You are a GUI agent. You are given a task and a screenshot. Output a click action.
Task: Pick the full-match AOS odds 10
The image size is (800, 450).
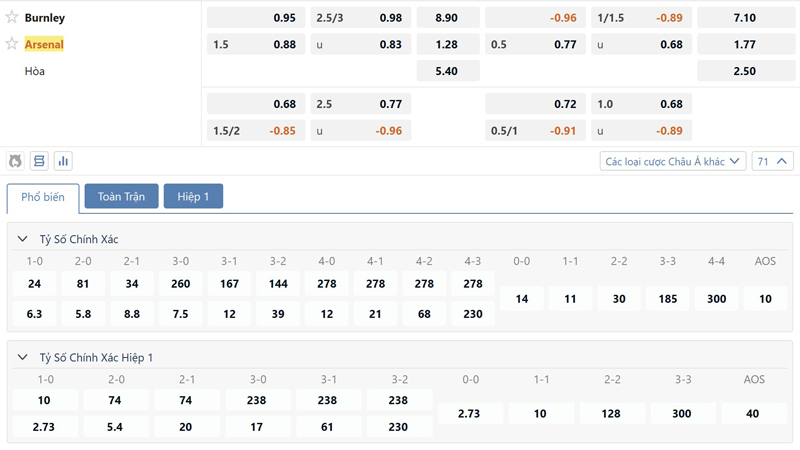point(765,298)
